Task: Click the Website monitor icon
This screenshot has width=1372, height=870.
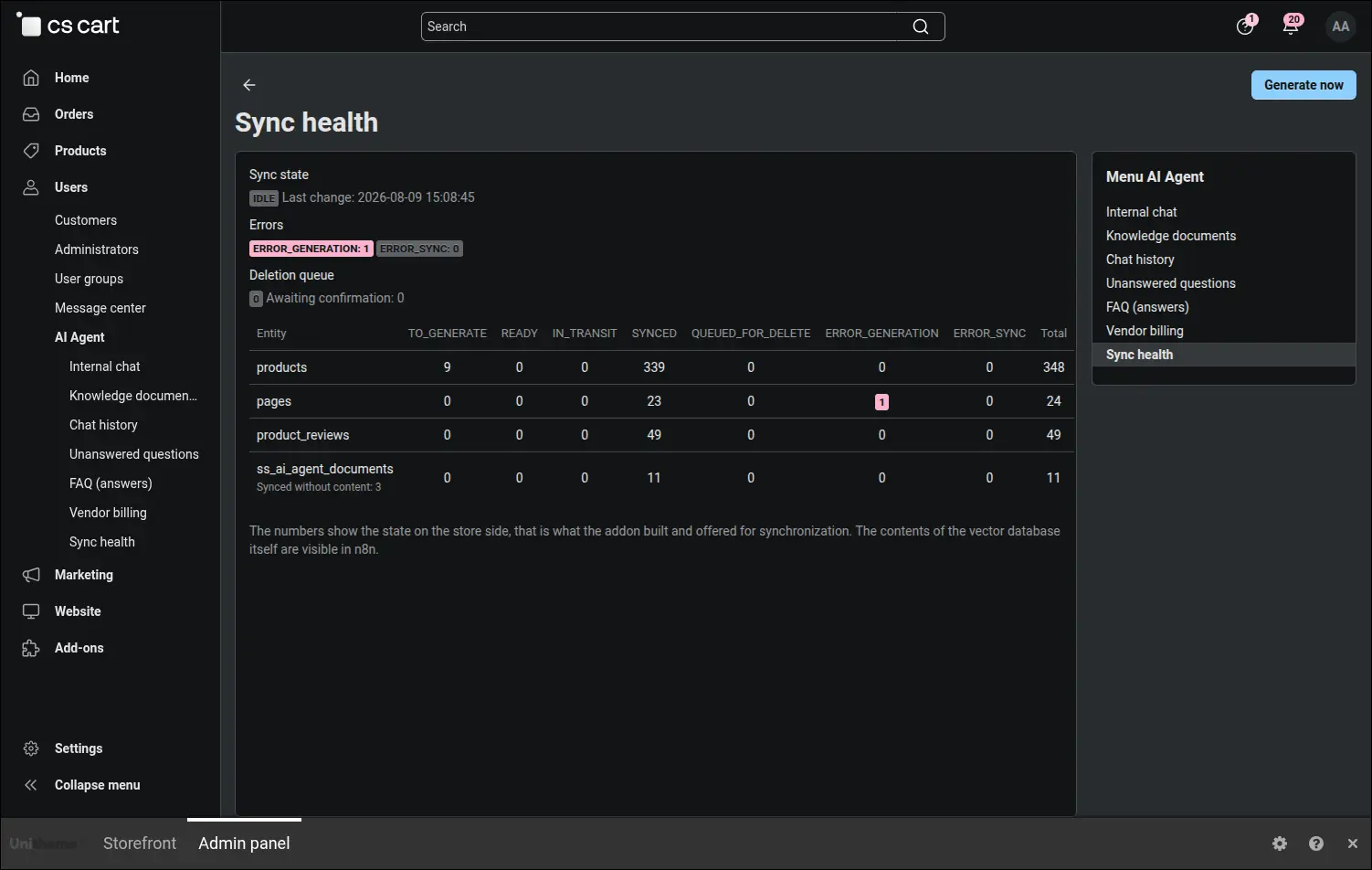Action: coord(31,611)
